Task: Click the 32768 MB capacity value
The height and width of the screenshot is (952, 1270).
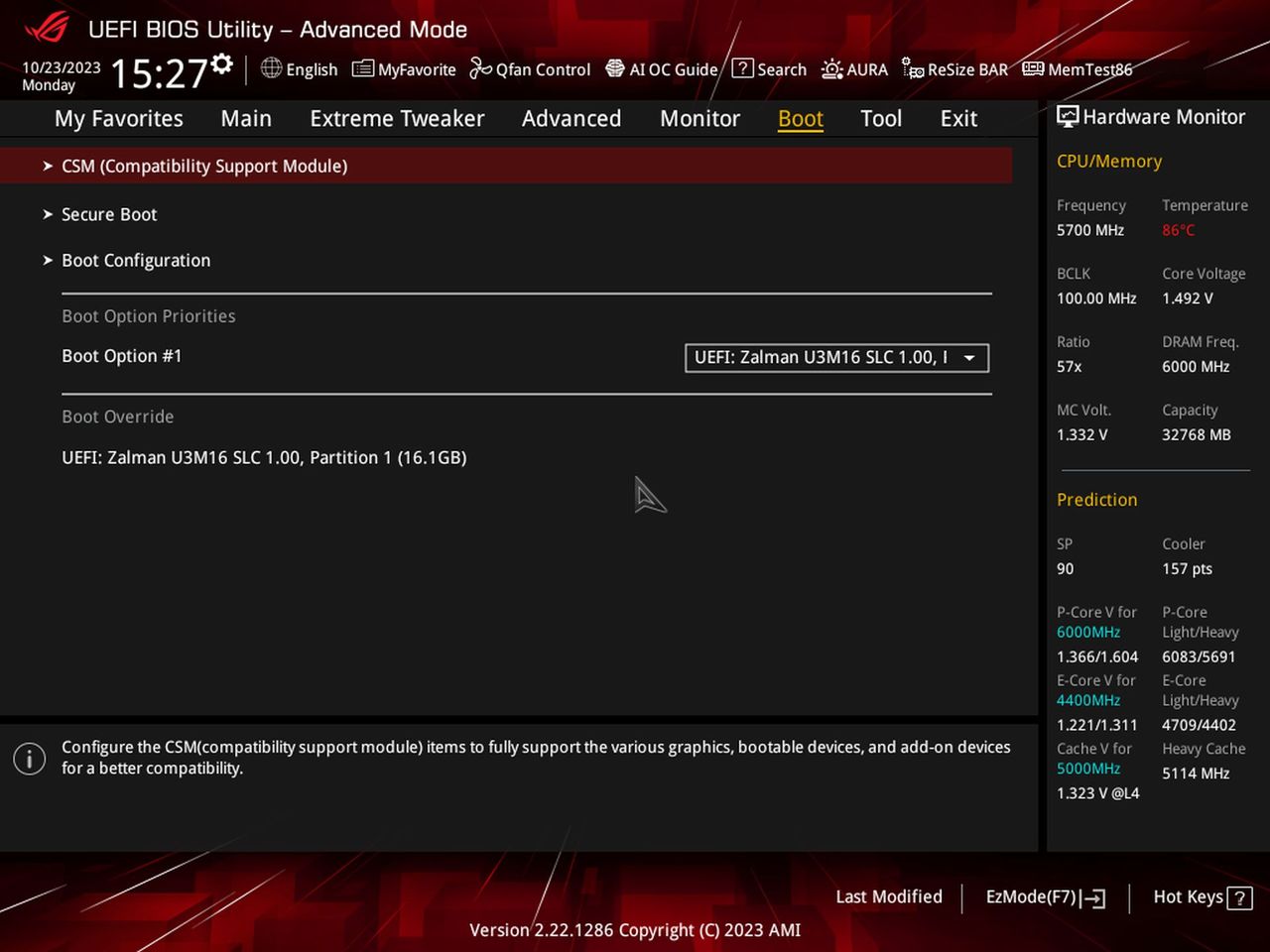Action: (x=1197, y=434)
